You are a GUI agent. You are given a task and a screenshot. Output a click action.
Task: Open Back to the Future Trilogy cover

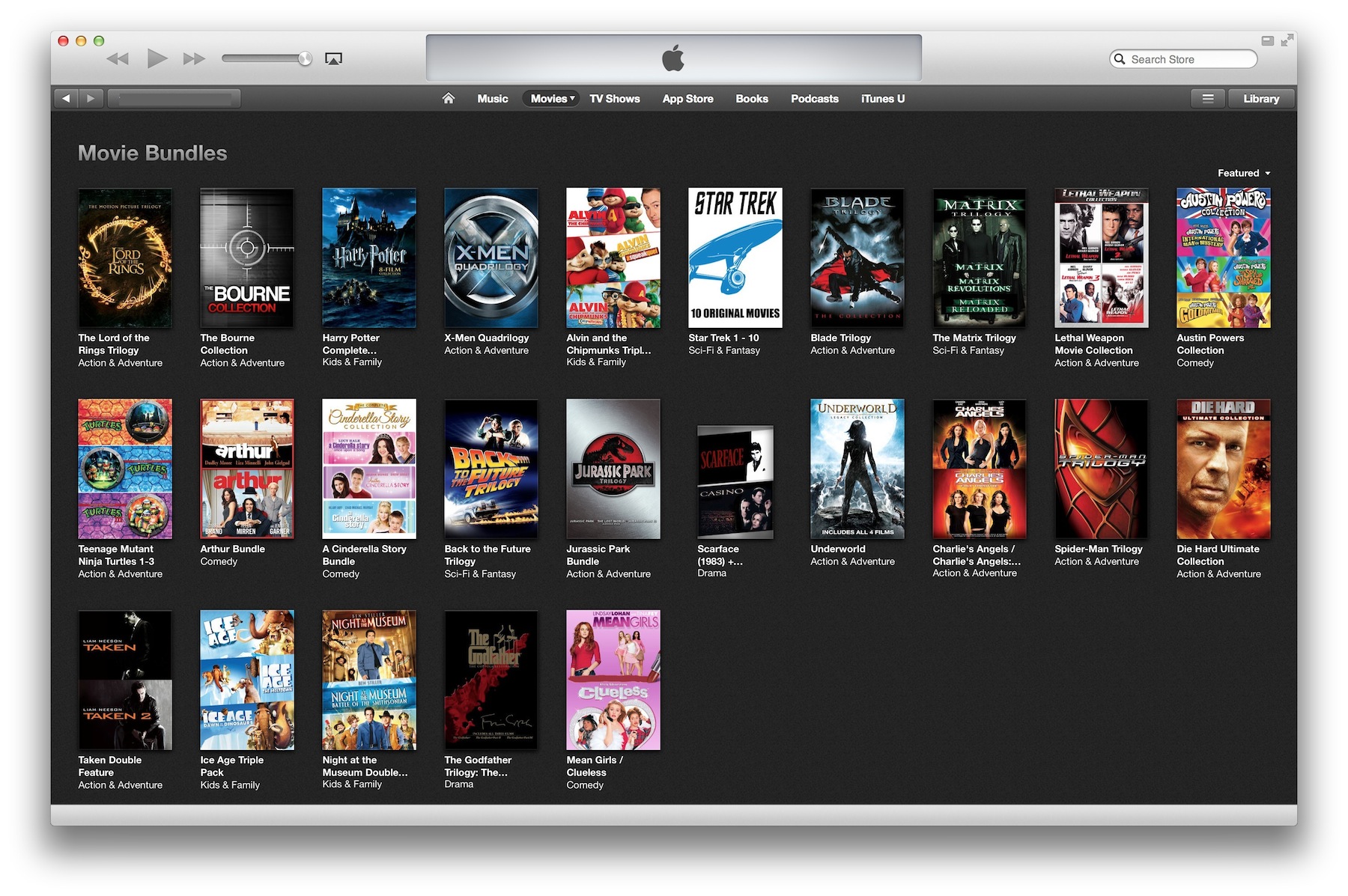(x=491, y=469)
